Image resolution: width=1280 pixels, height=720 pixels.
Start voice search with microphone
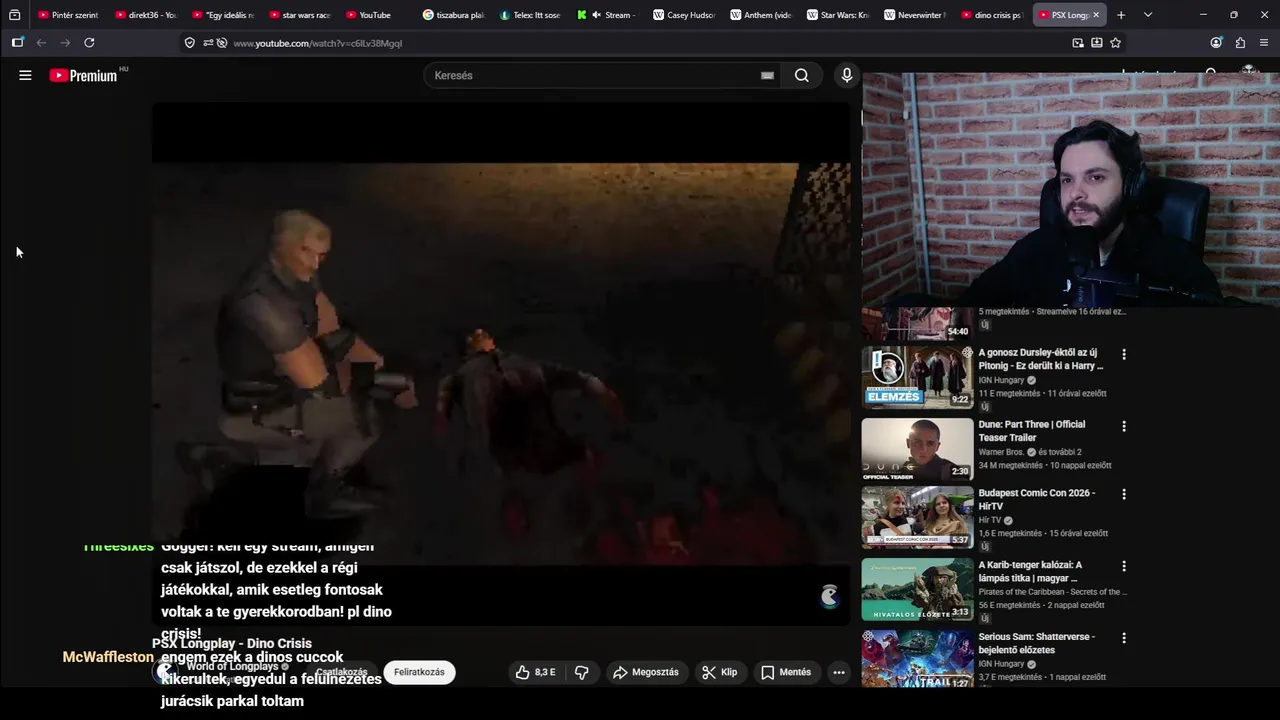[x=847, y=75]
